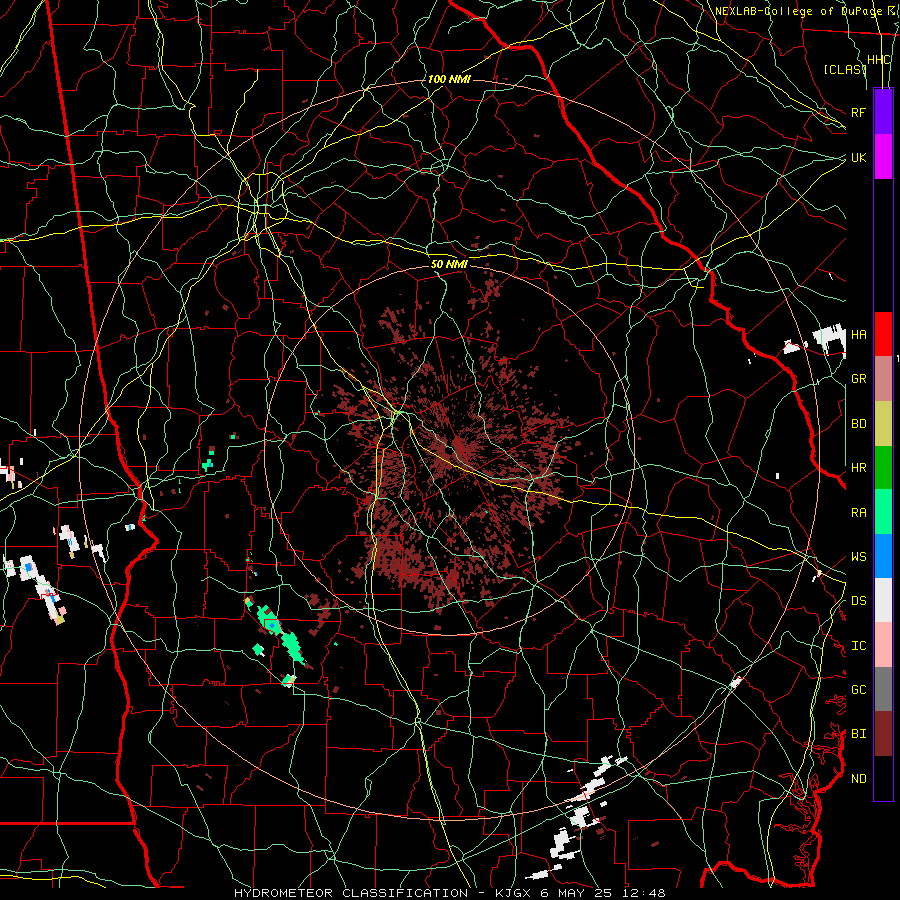Click the "HYDROMETEOR CLASSIFICATION" caption text
This screenshot has height=900, width=900.
(351, 893)
